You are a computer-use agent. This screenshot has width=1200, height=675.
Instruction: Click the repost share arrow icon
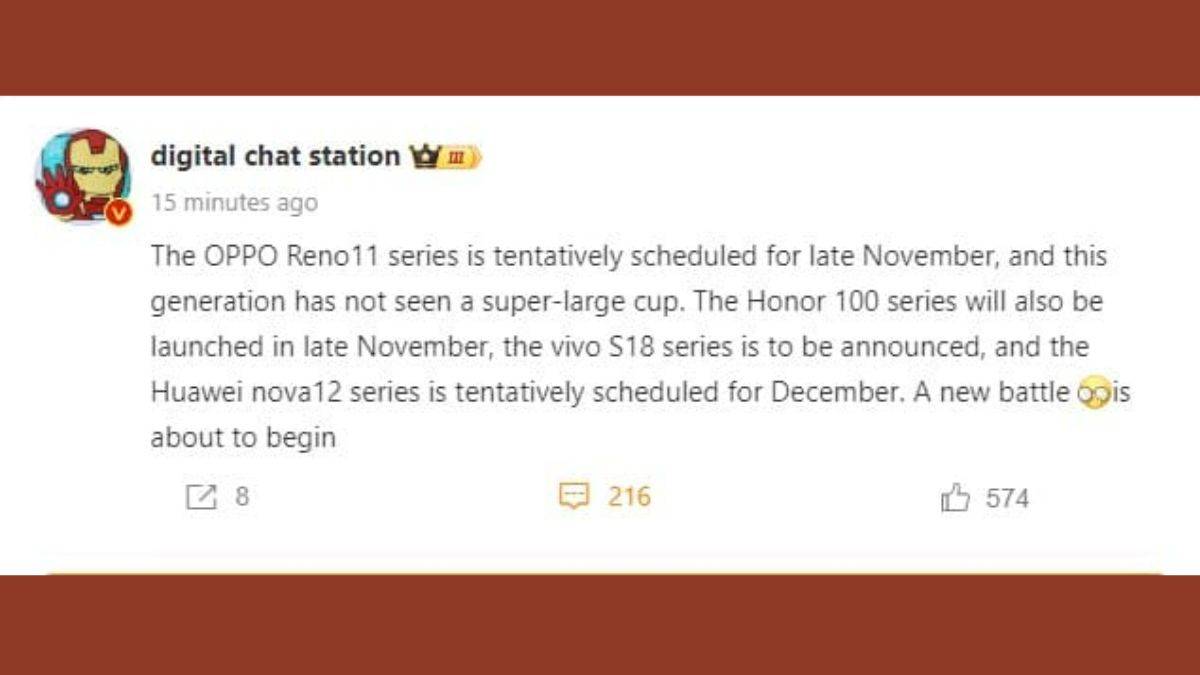(202, 496)
